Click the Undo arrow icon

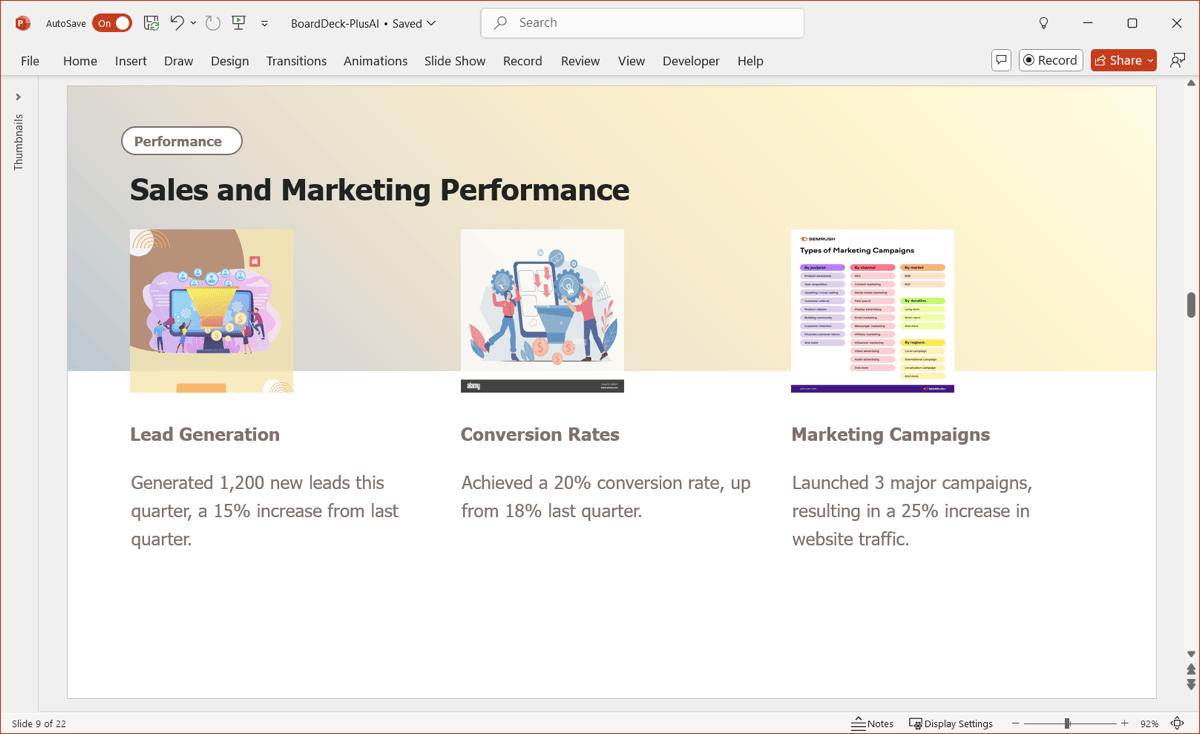(x=177, y=23)
